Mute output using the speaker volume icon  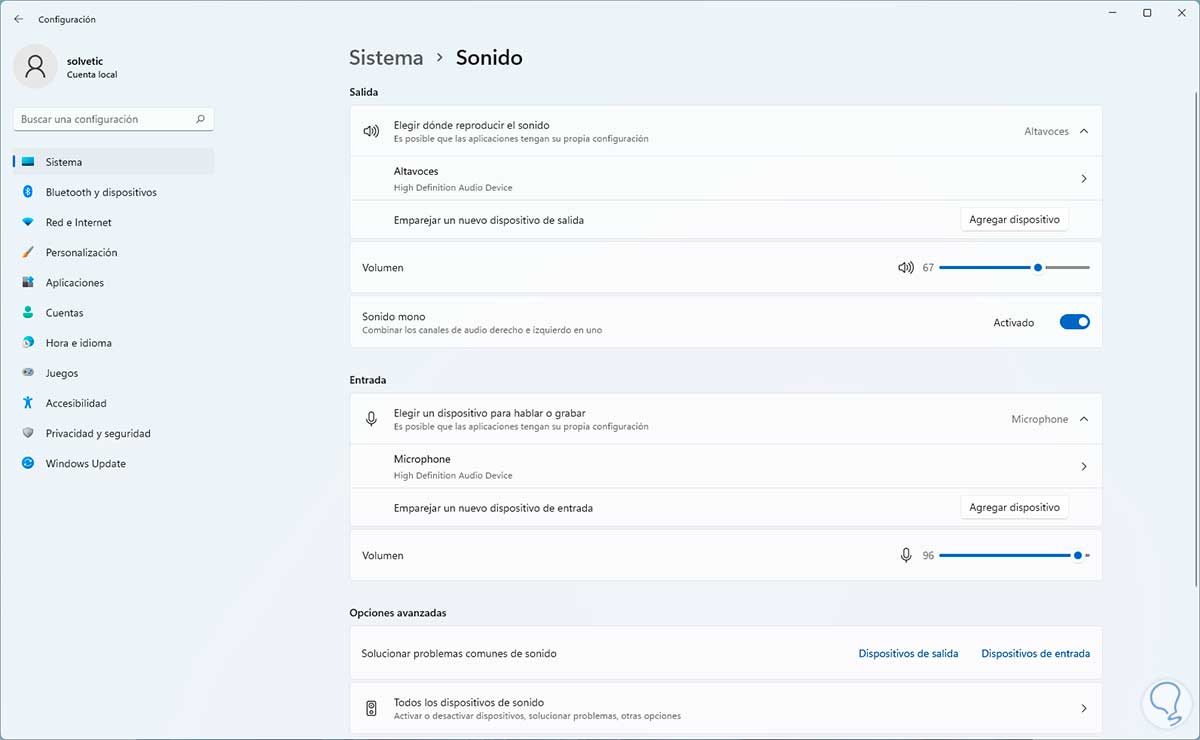click(906, 268)
